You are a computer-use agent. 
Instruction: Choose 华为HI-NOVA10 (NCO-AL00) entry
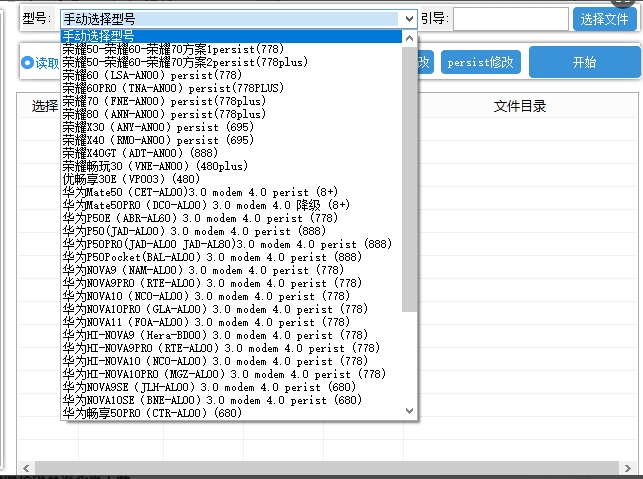pyautogui.click(x=231, y=361)
